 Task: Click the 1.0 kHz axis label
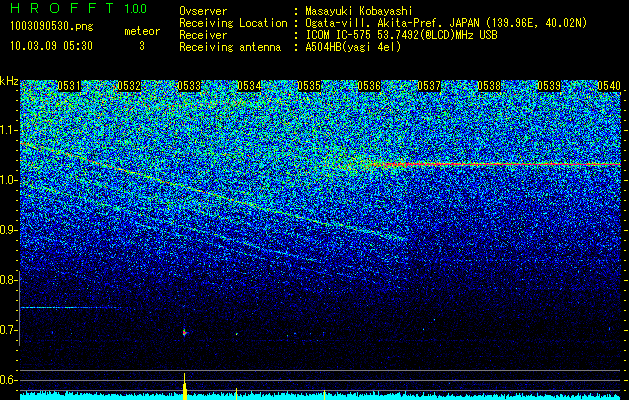8,180
